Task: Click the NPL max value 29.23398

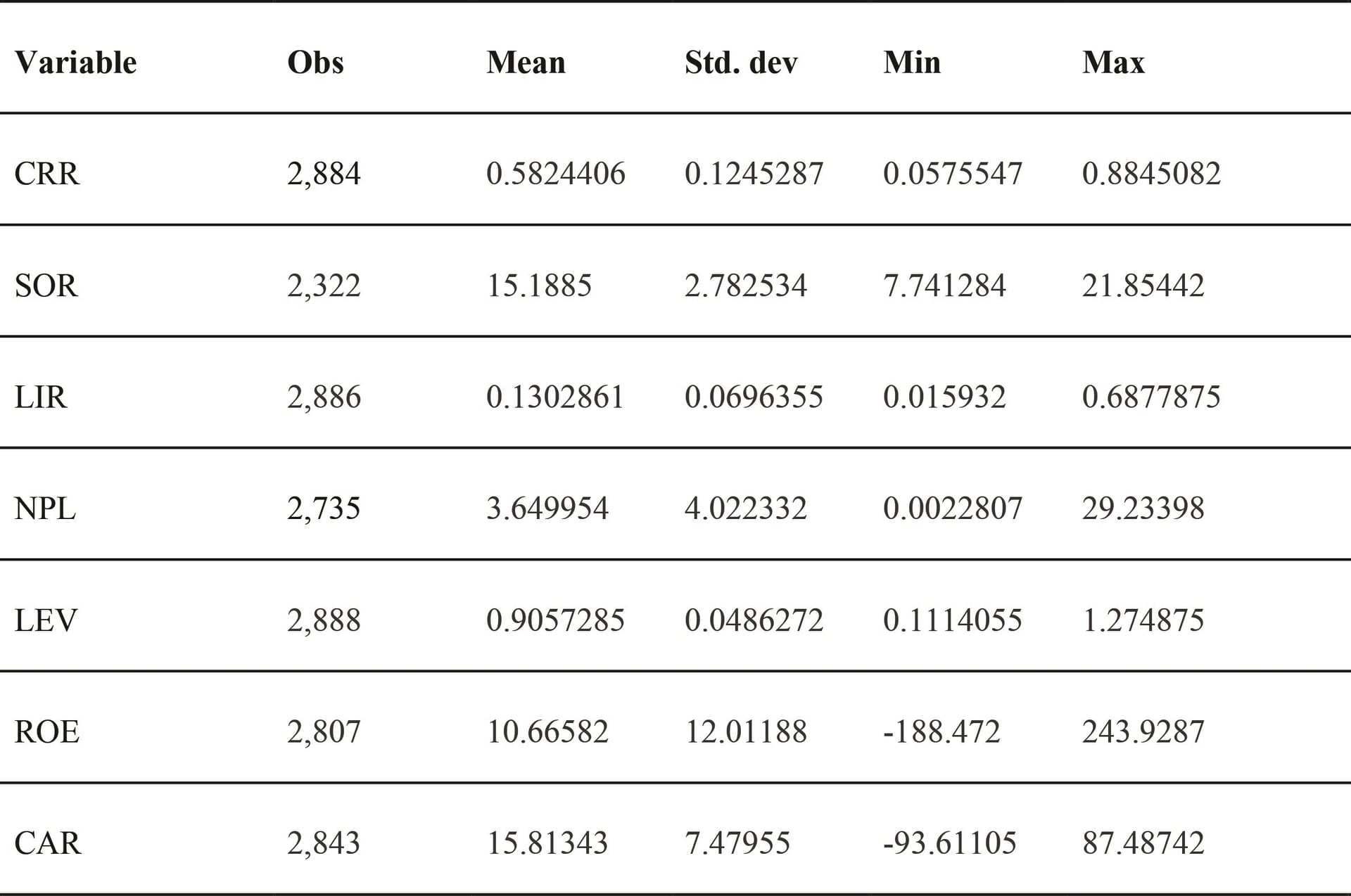Action: [1143, 508]
